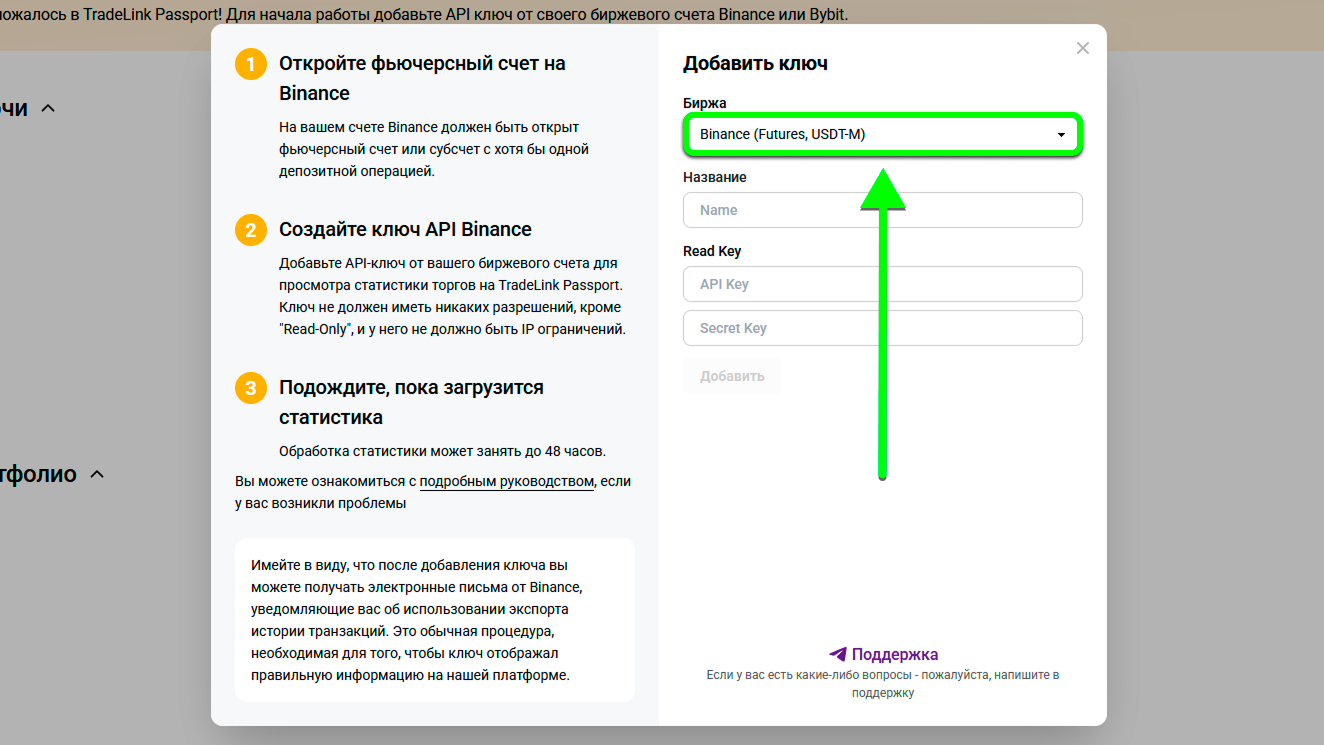Viewport: 1324px width, 745px height.
Task: Click the Secret Key input field
Action: [882, 328]
